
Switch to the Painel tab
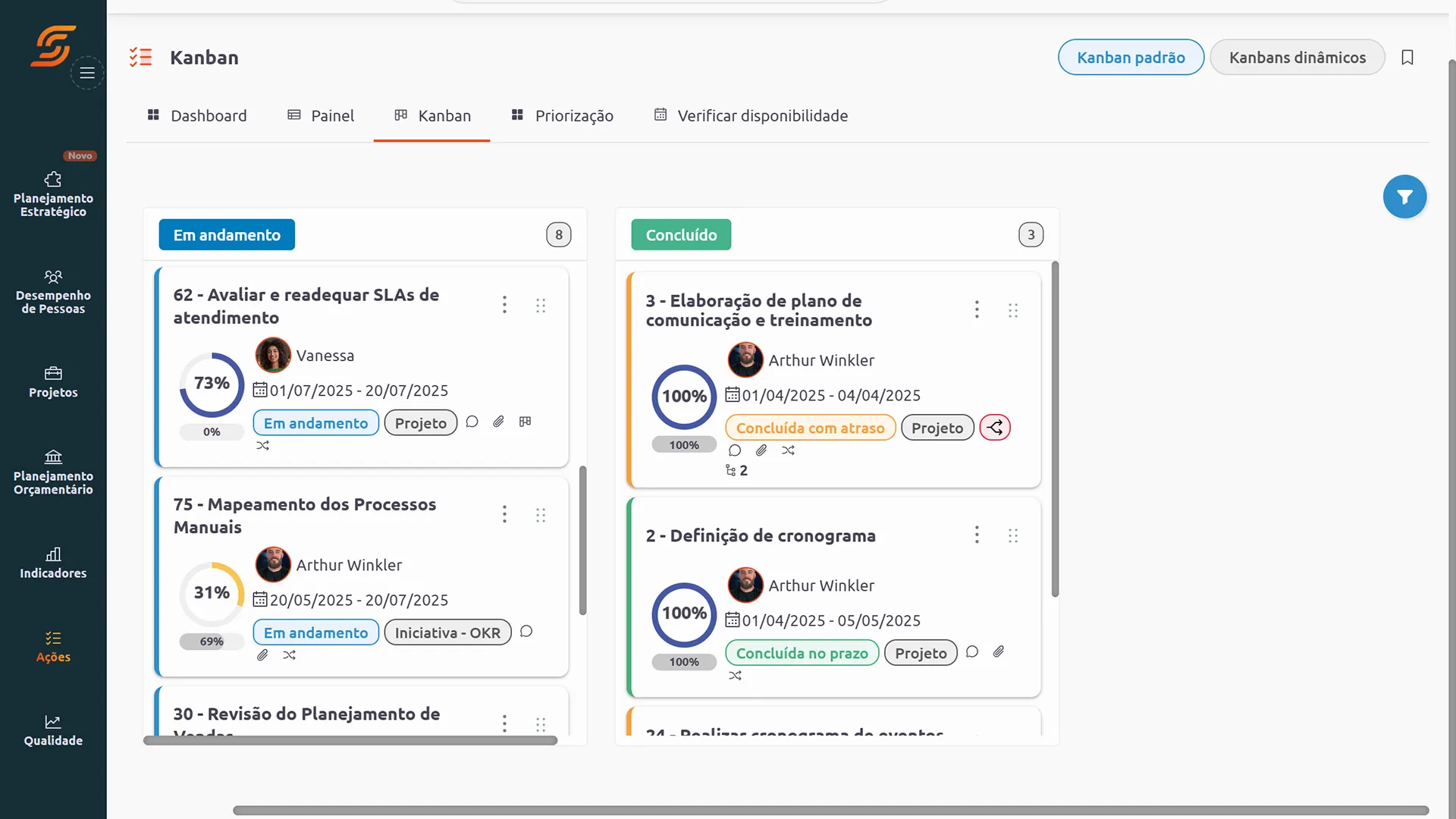321,116
